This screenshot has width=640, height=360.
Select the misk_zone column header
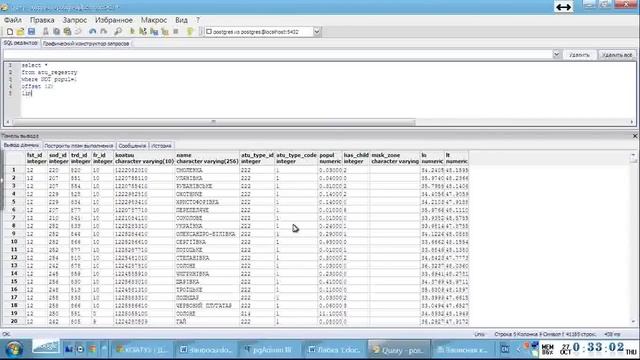pyautogui.click(x=395, y=158)
